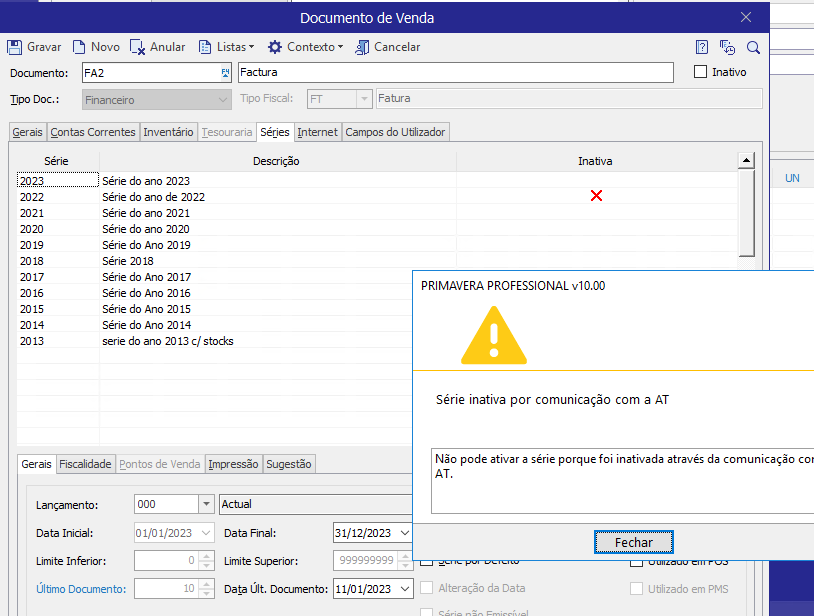This screenshot has height=616, width=814.
Task: Click the magnifier search icon
Action: coord(753,47)
